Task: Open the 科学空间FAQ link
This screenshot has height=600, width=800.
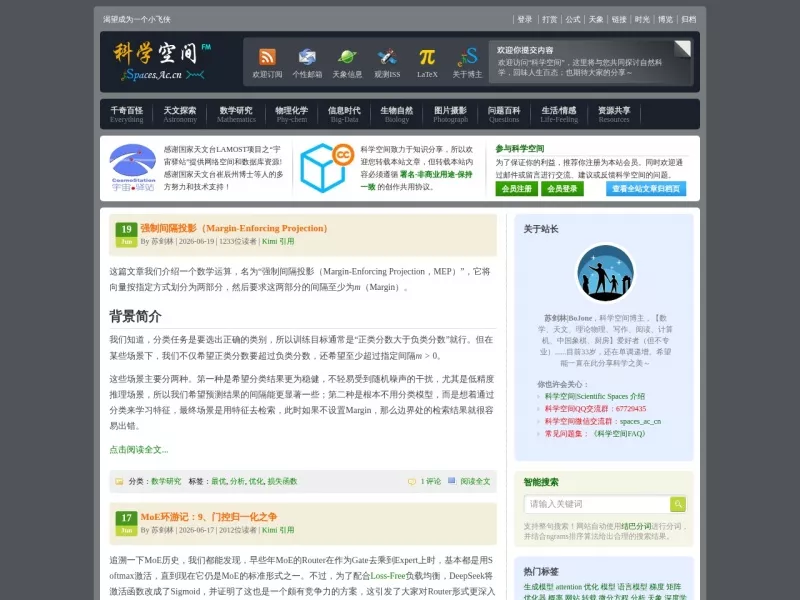Action: pyautogui.click(x=619, y=434)
